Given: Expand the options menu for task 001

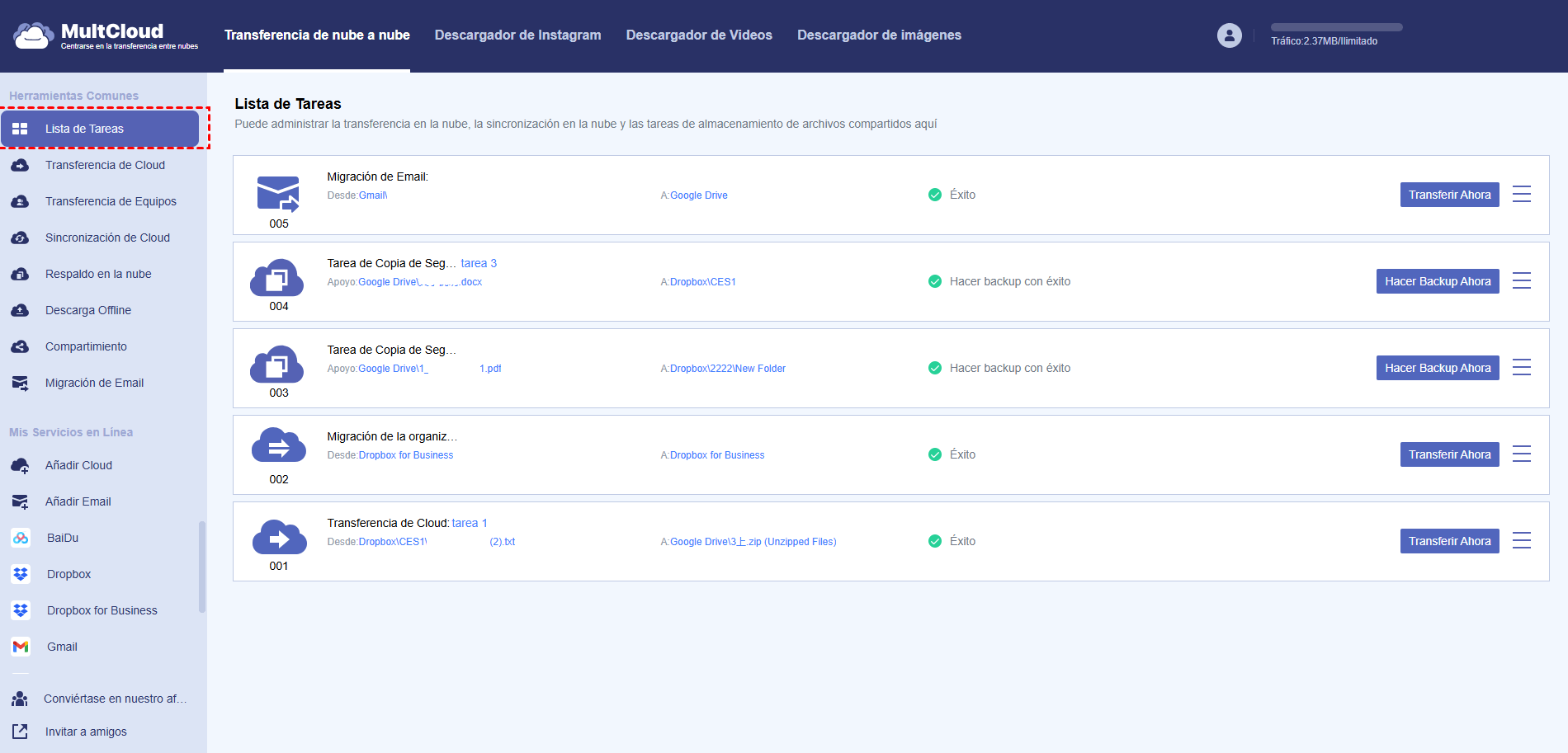Looking at the screenshot, I should [1521, 541].
